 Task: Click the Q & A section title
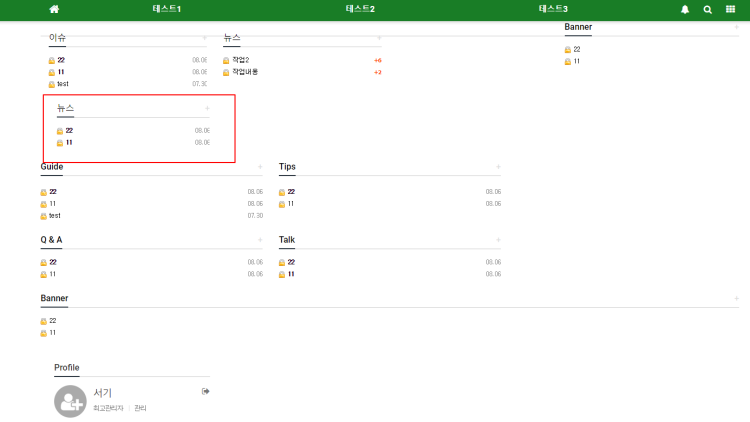pos(51,240)
